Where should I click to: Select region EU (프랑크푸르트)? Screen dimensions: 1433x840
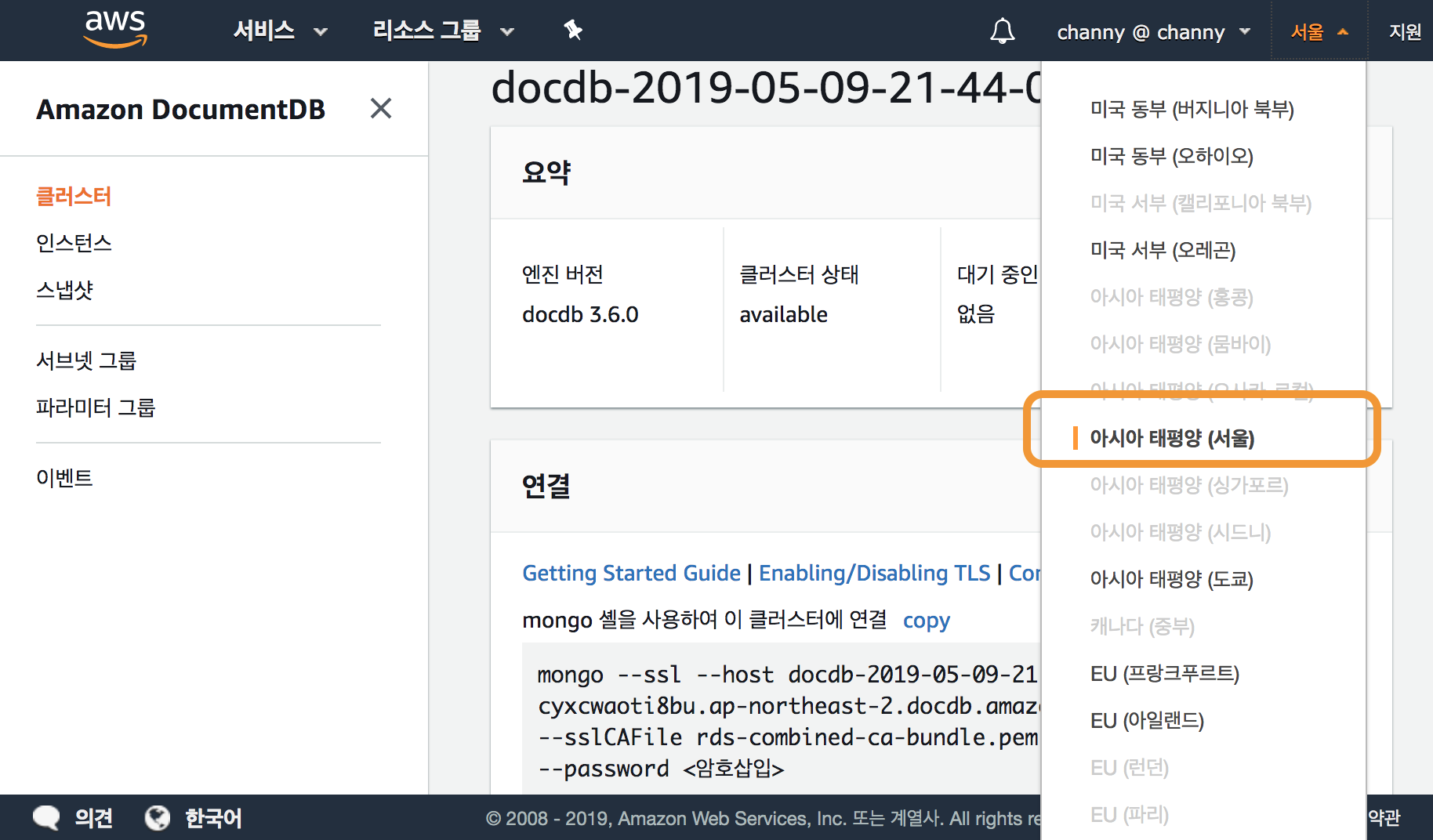pyautogui.click(x=1165, y=673)
